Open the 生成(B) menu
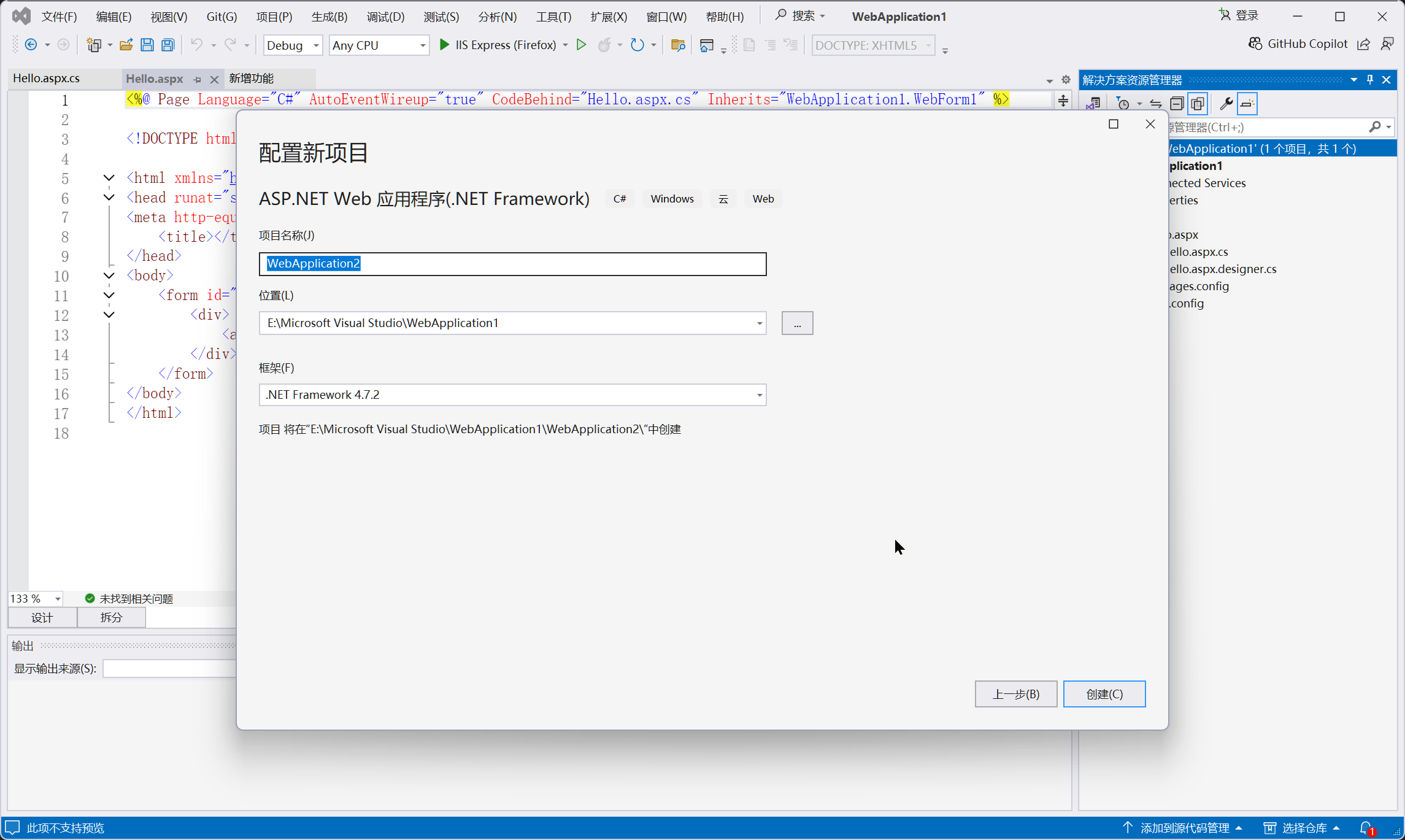Image resolution: width=1405 pixels, height=840 pixels. [329, 17]
